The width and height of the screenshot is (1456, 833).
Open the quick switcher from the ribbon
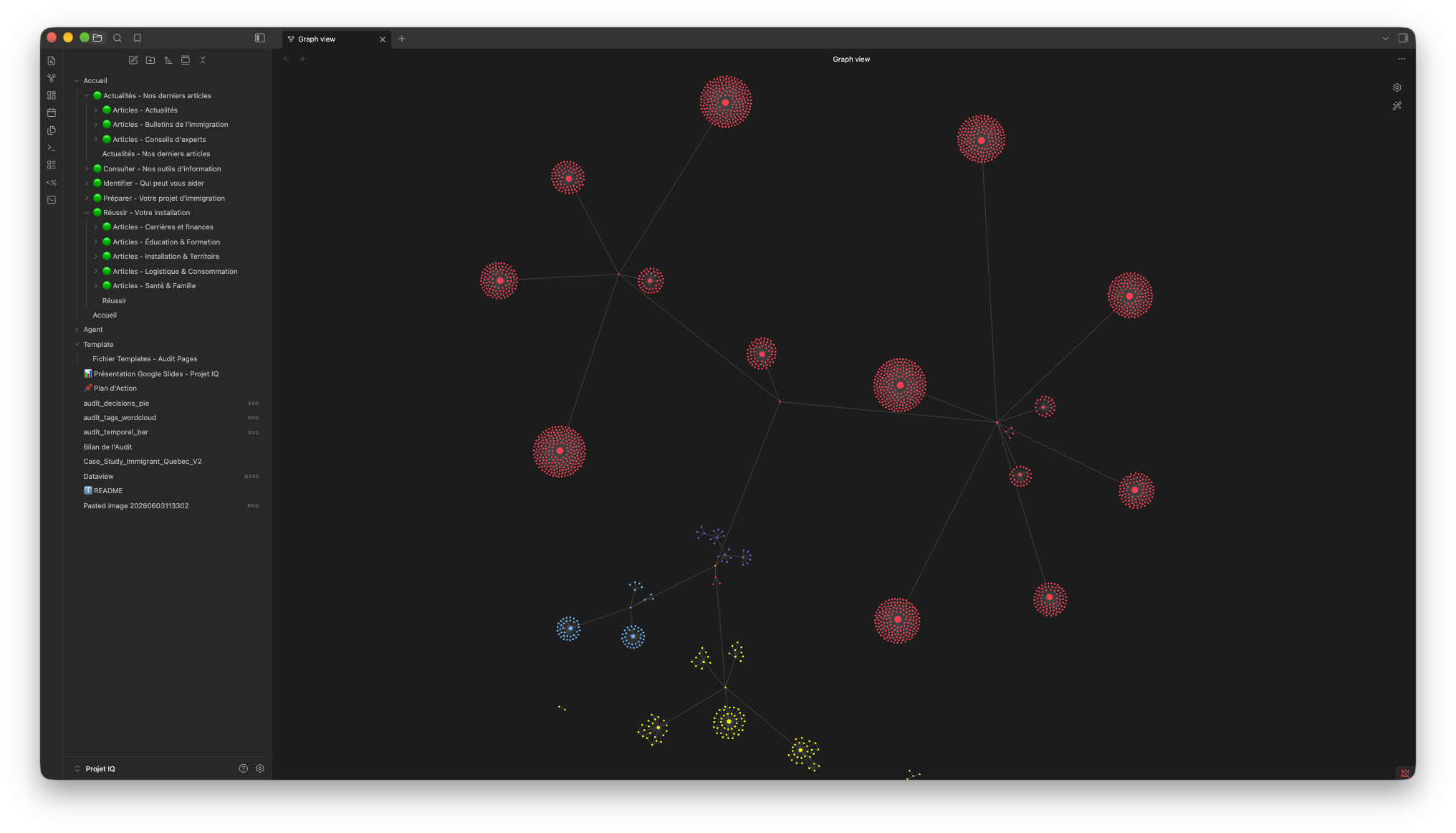pyautogui.click(x=52, y=61)
